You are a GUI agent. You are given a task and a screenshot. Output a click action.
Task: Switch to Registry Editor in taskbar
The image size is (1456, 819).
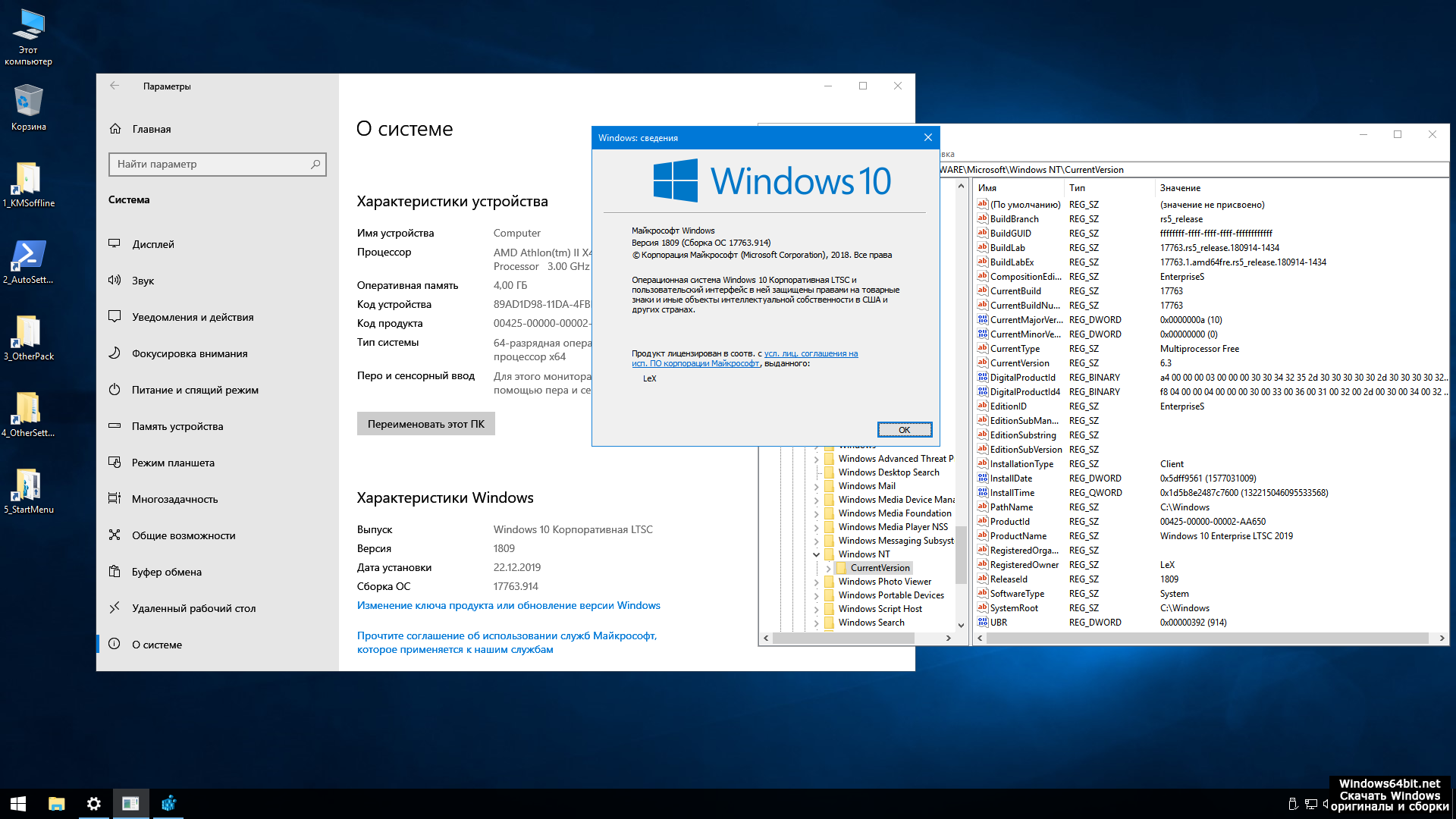[x=168, y=804]
